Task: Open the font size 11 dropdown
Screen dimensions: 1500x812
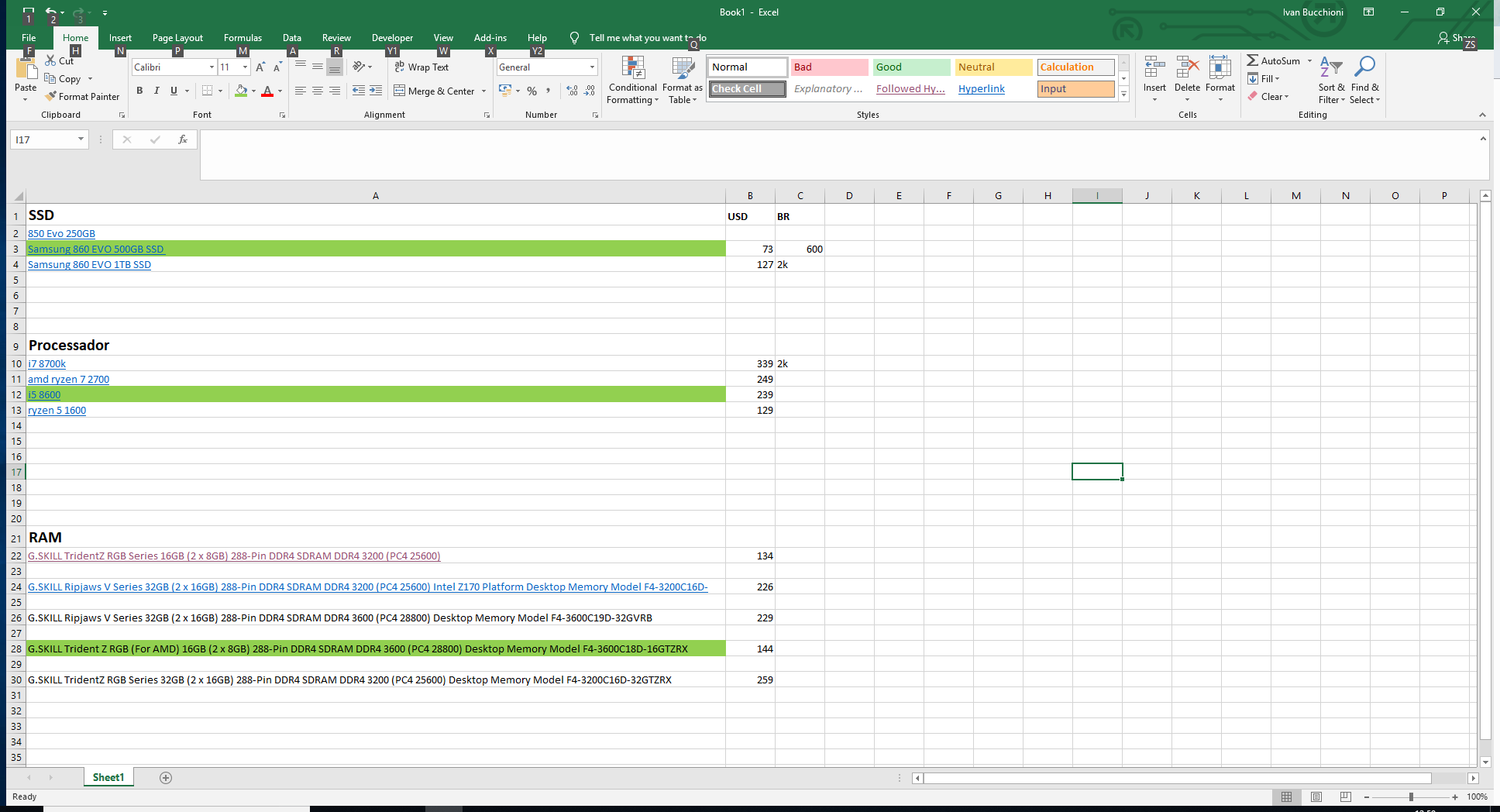Action: click(245, 67)
